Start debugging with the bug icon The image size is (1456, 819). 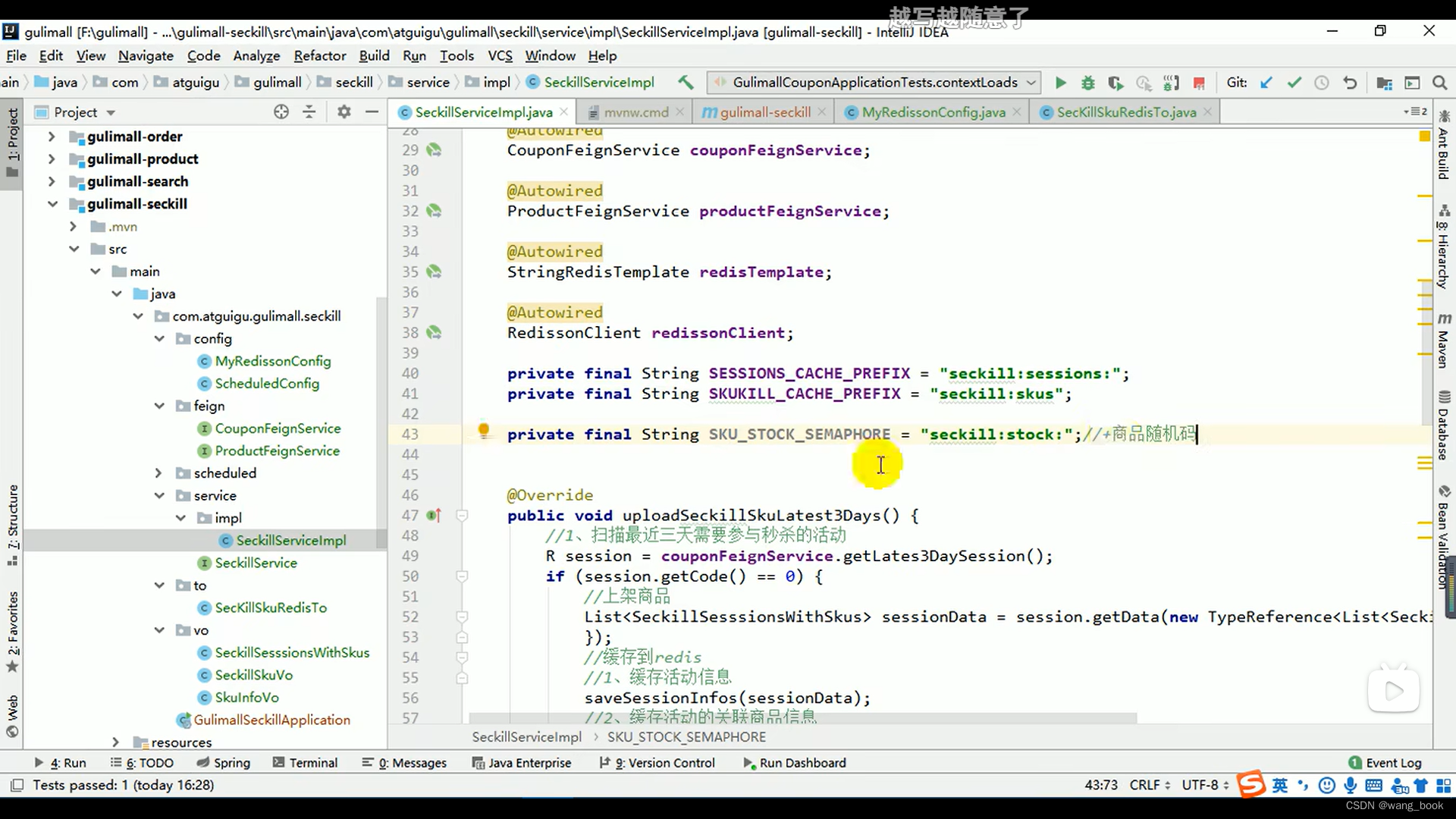[x=1087, y=83]
